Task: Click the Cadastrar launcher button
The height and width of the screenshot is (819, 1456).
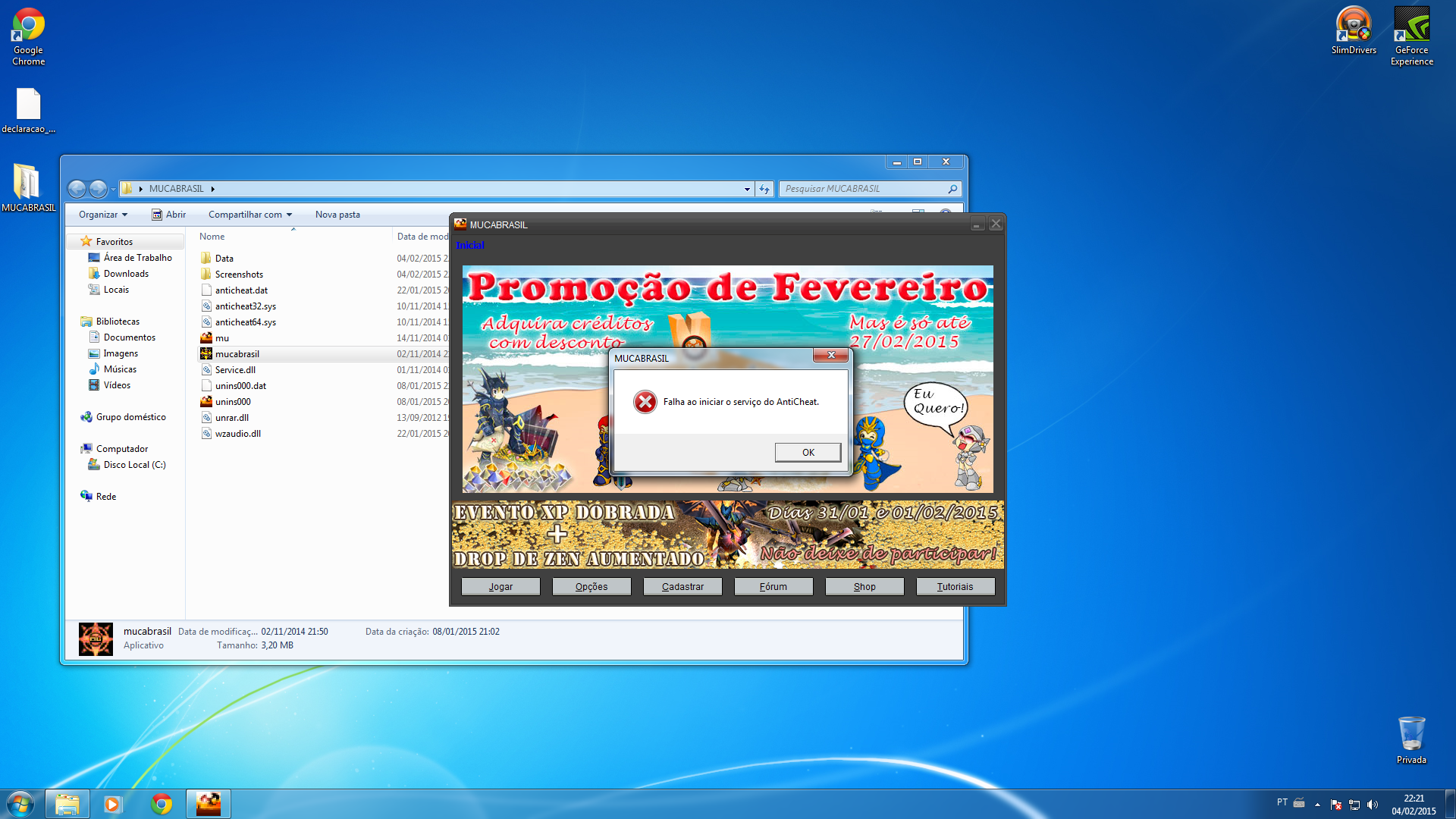Action: click(x=682, y=587)
